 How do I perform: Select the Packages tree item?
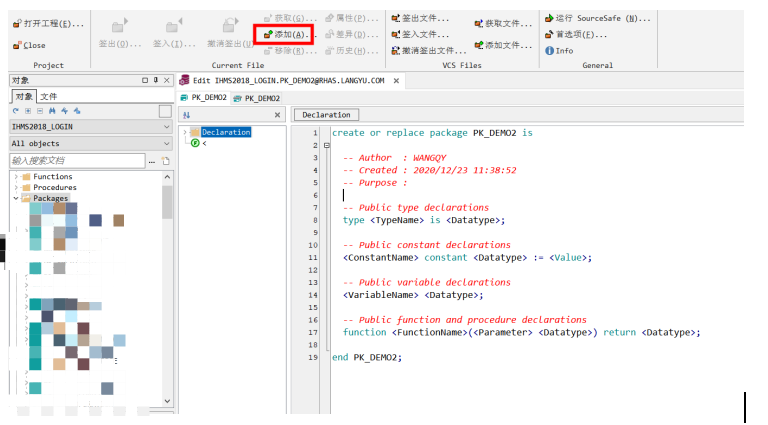(x=50, y=198)
